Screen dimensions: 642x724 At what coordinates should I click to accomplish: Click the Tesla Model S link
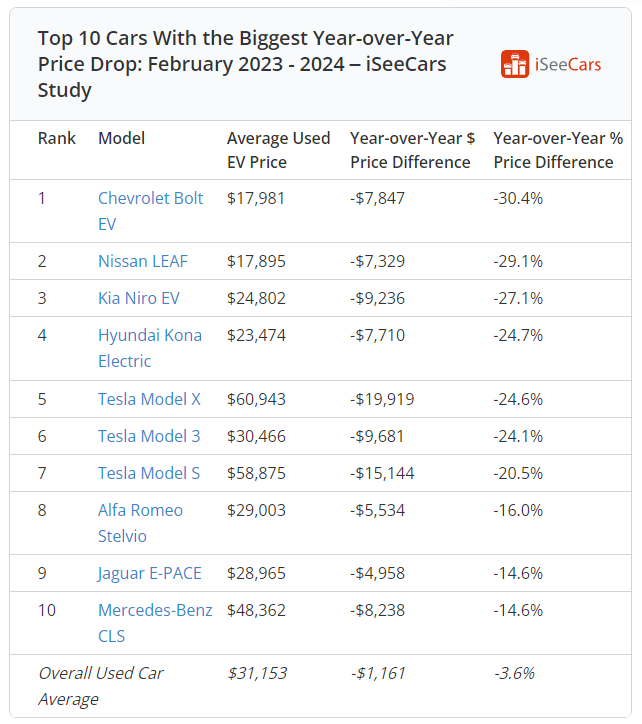click(x=149, y=473)
